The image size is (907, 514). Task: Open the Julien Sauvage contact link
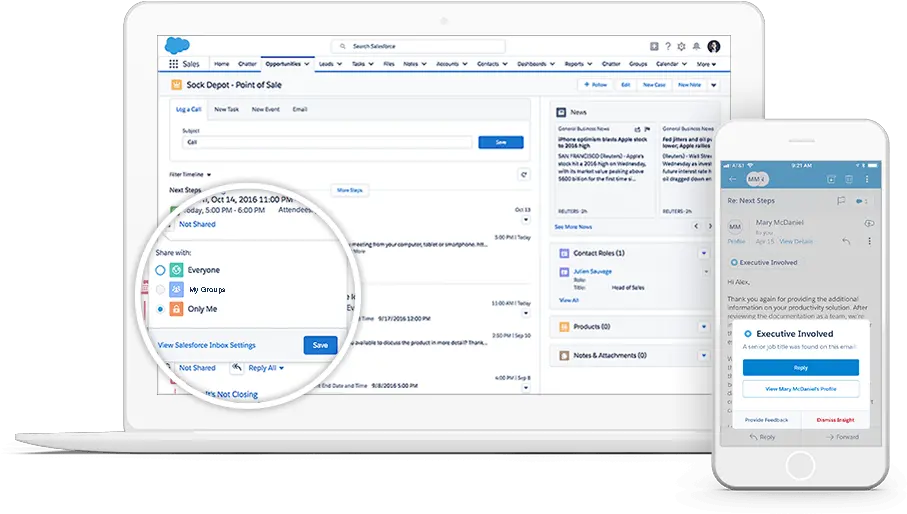click(x=592, y=271)
